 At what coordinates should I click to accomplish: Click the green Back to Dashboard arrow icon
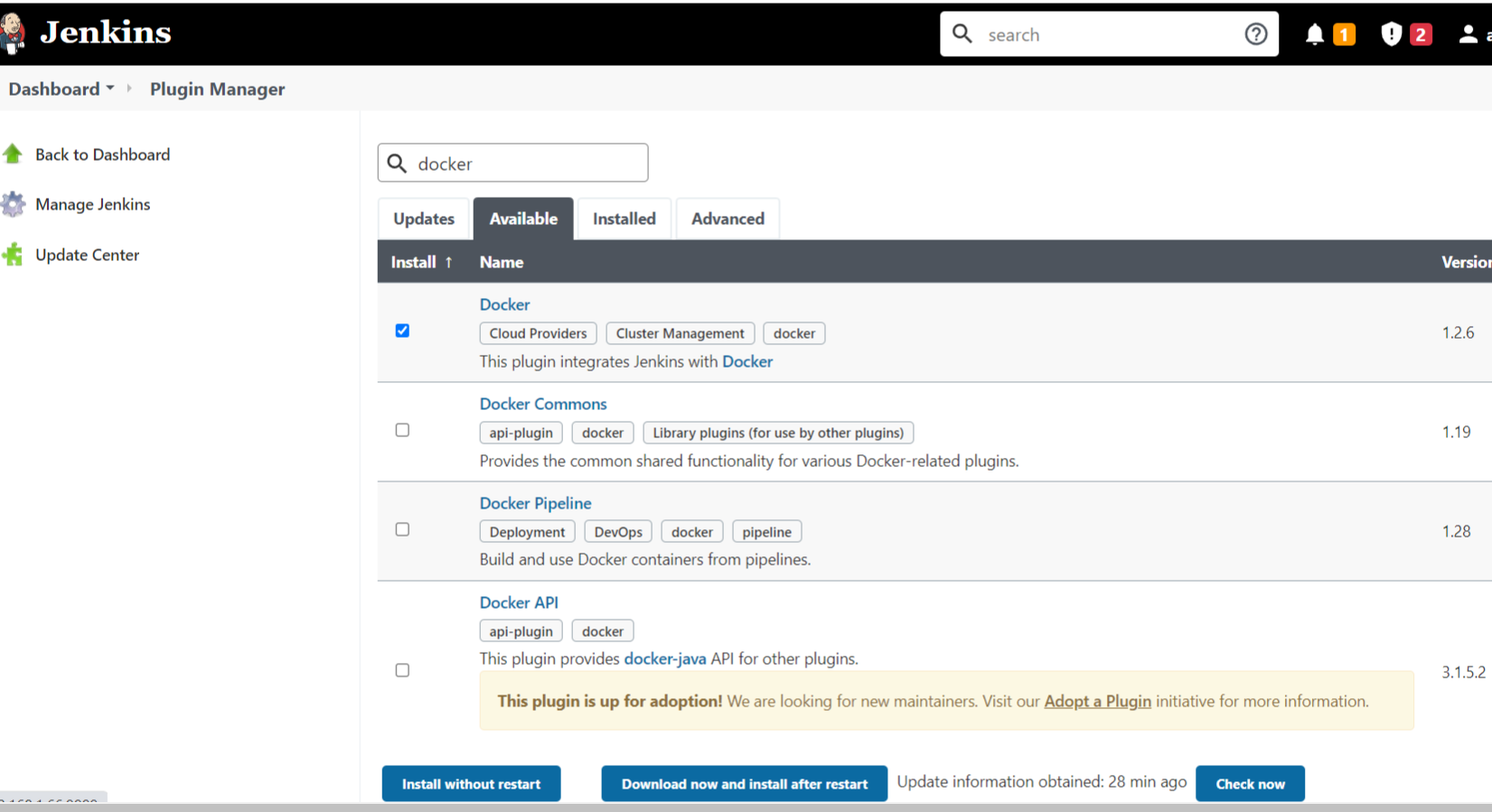[13, 154]
